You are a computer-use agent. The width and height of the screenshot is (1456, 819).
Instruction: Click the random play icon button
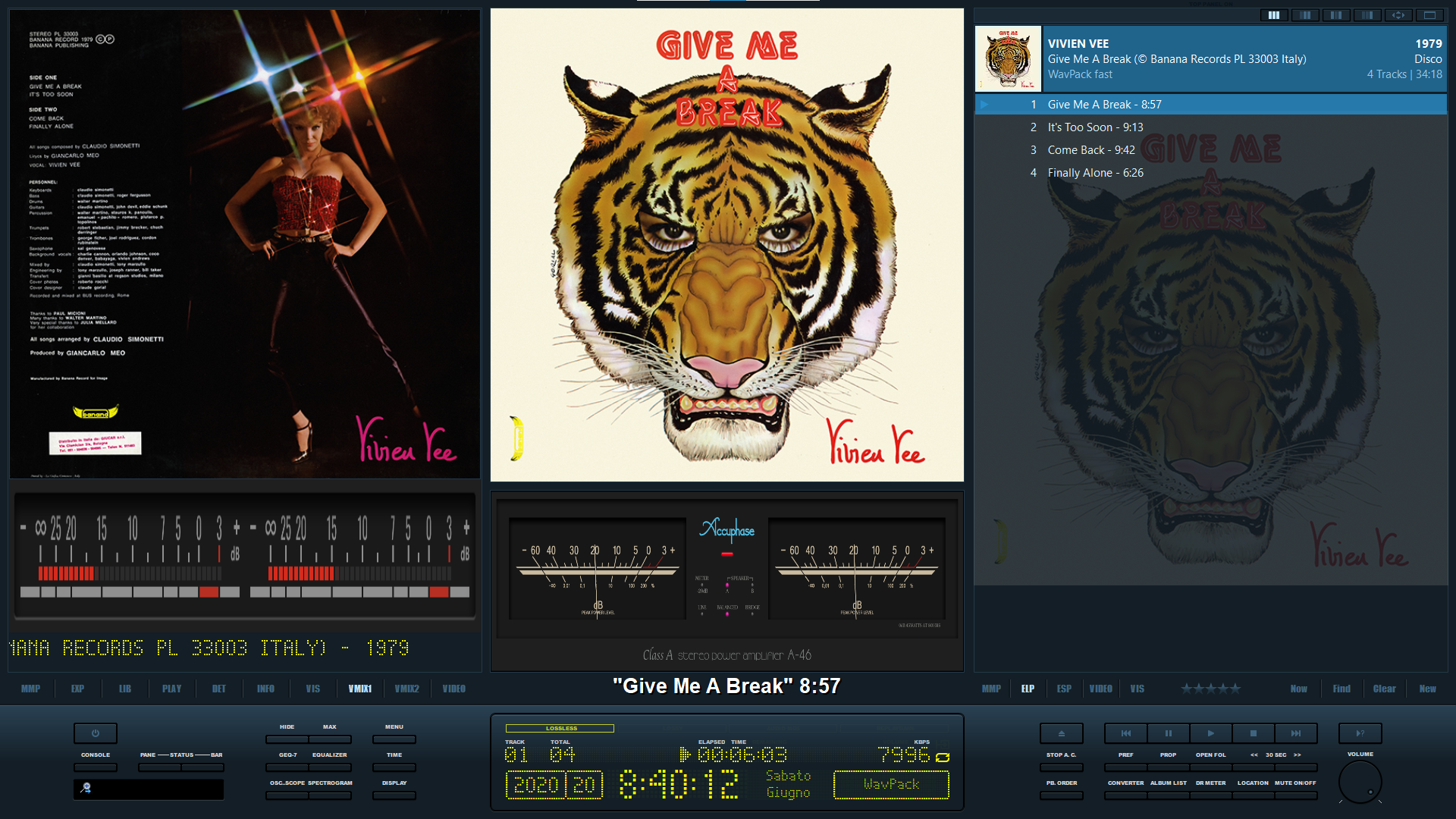point(1360,733)
